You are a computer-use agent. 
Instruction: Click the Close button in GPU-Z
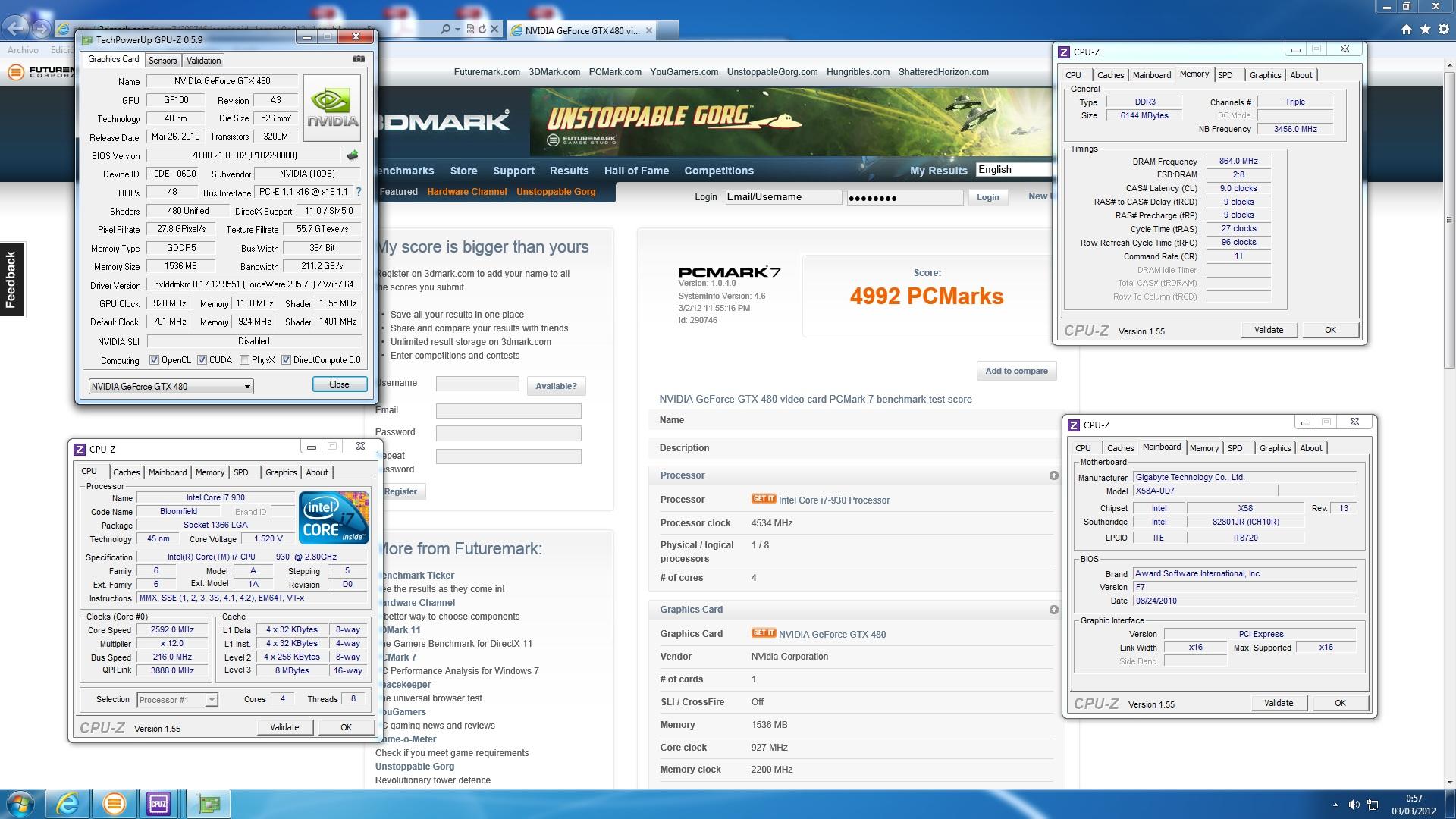(339, 384)
